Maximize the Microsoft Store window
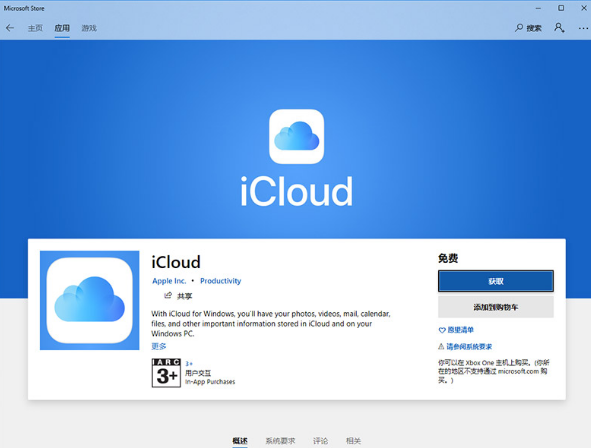This screenshot has width=591, height=448. click(561, 8)
